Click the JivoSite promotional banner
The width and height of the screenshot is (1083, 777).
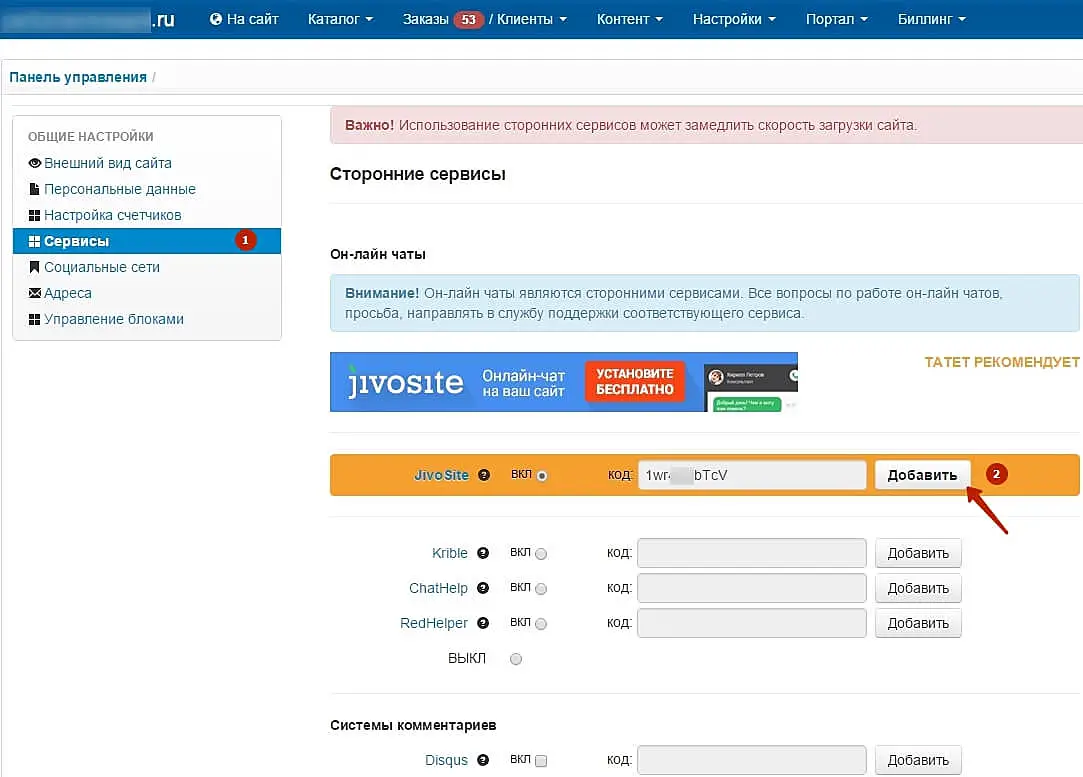pos(563,382)
